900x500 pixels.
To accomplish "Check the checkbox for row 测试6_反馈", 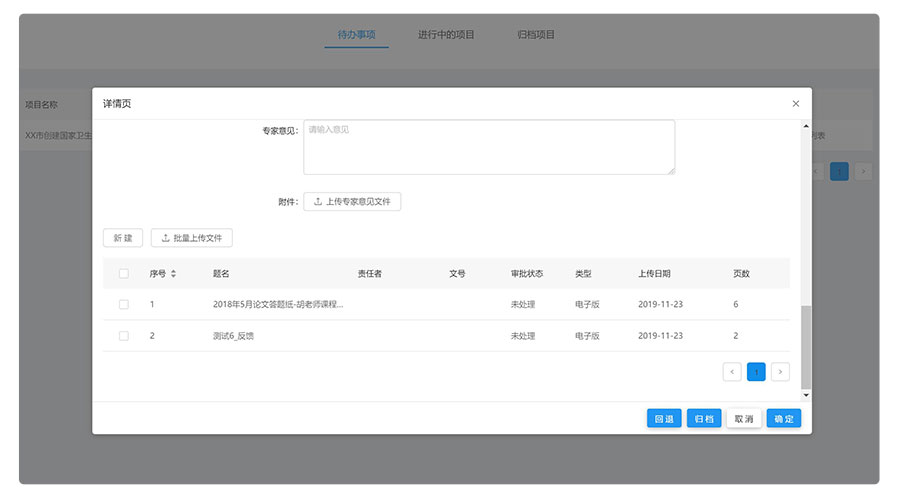I will coord(123,336).
